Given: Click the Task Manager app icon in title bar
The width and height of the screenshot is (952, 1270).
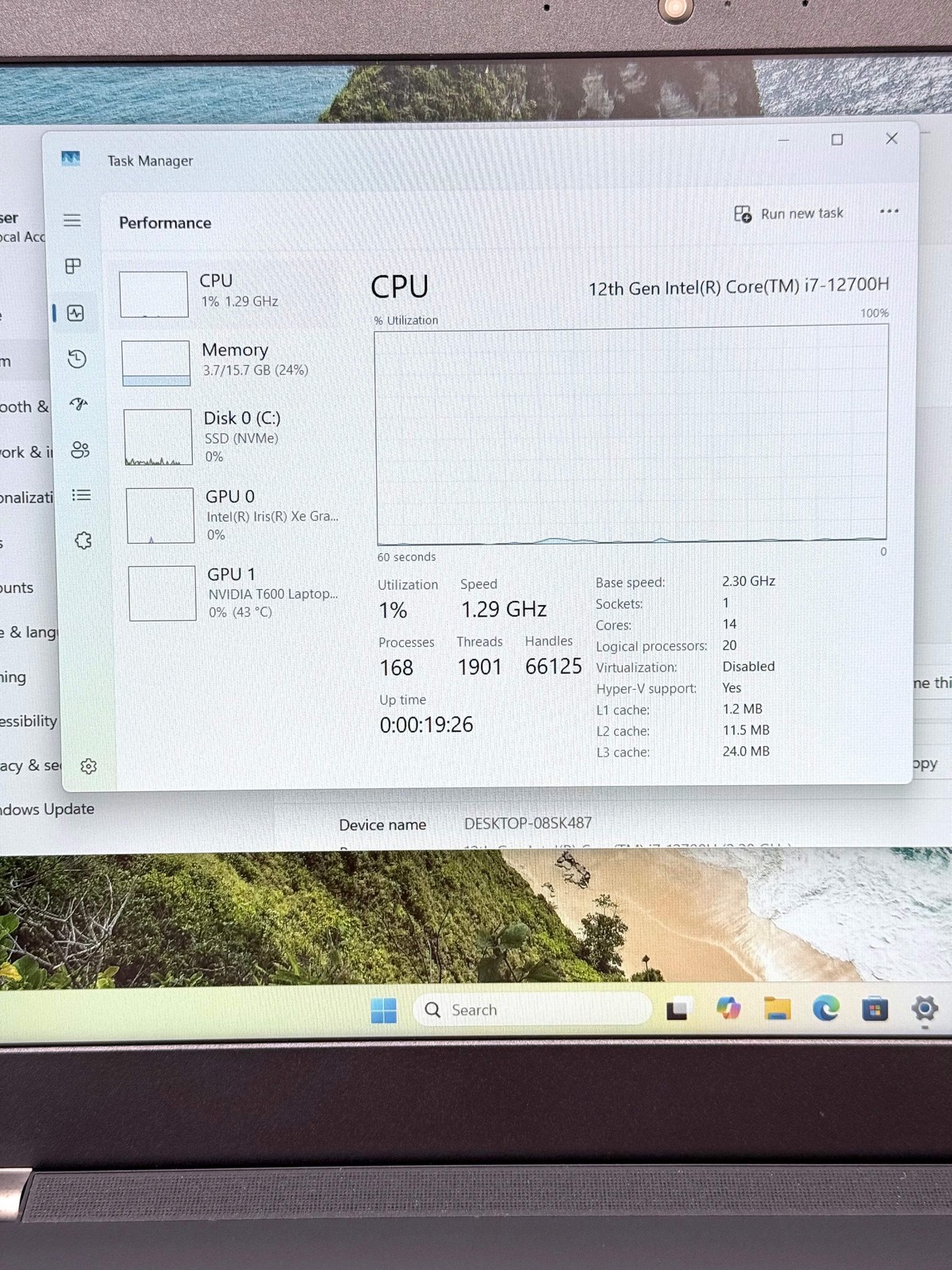Looking at the screenshot, I should tap(71, 159).
